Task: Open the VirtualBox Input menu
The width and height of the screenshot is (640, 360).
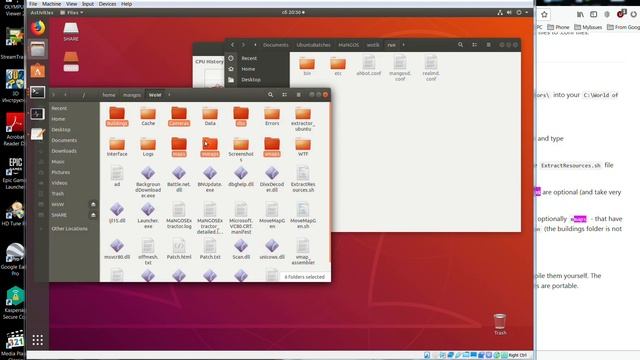Action: (x=88, y=4)
